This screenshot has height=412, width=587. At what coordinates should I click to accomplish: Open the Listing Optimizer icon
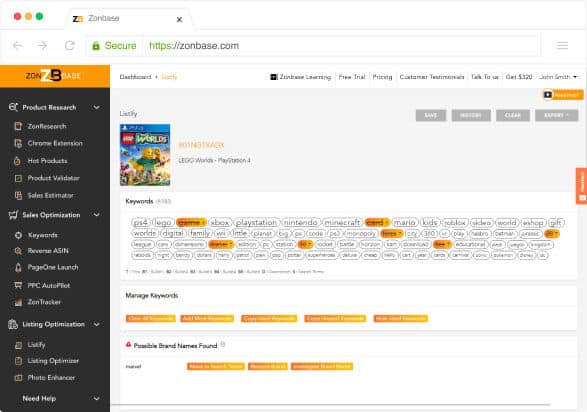tap(18, 361)
